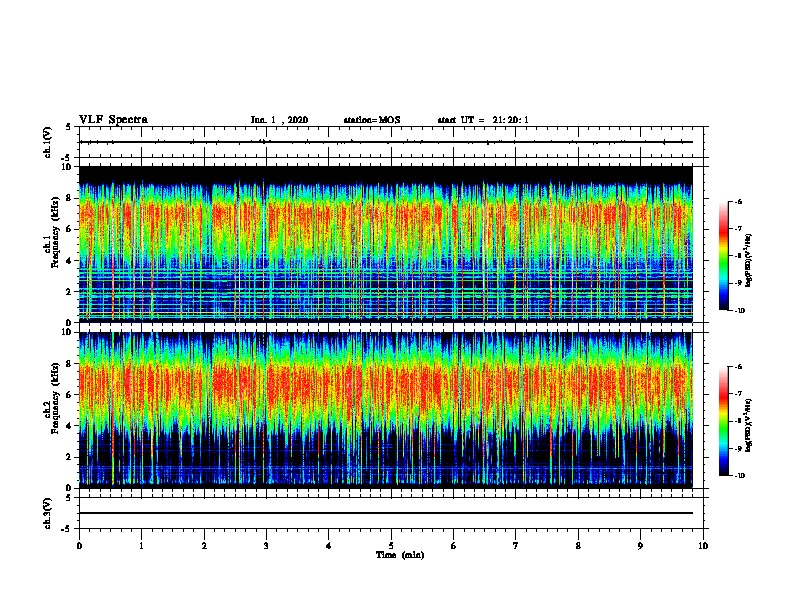
Task: Click the "-6" label on ch.1 color scale
Action: 738,201
